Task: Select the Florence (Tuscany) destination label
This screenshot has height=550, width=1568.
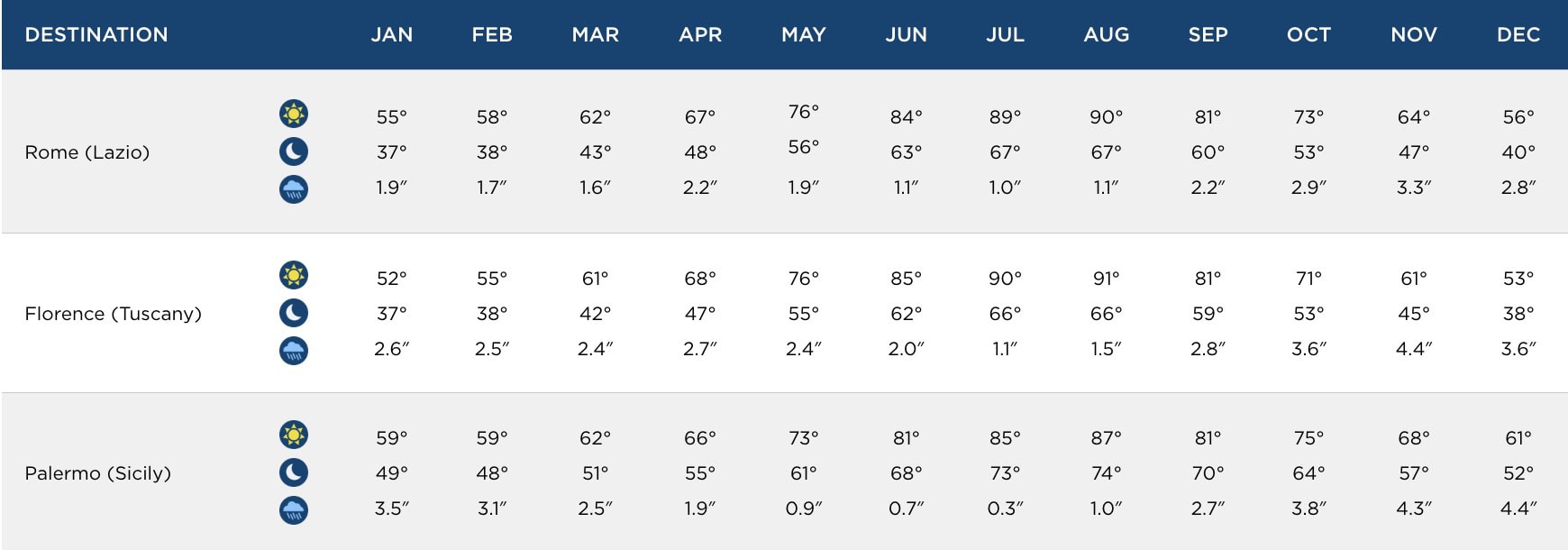Action: pyautogui.click(x=114, y=314)
